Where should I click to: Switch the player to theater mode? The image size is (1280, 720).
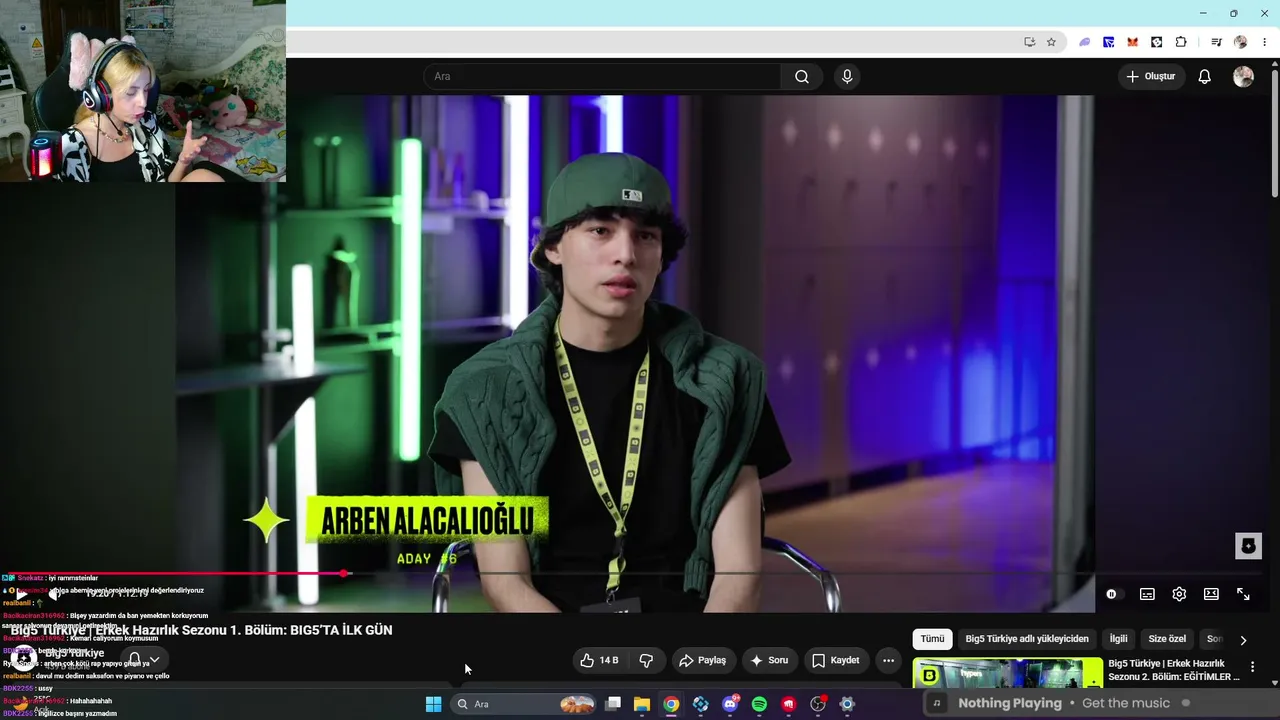click(1211, 594)
